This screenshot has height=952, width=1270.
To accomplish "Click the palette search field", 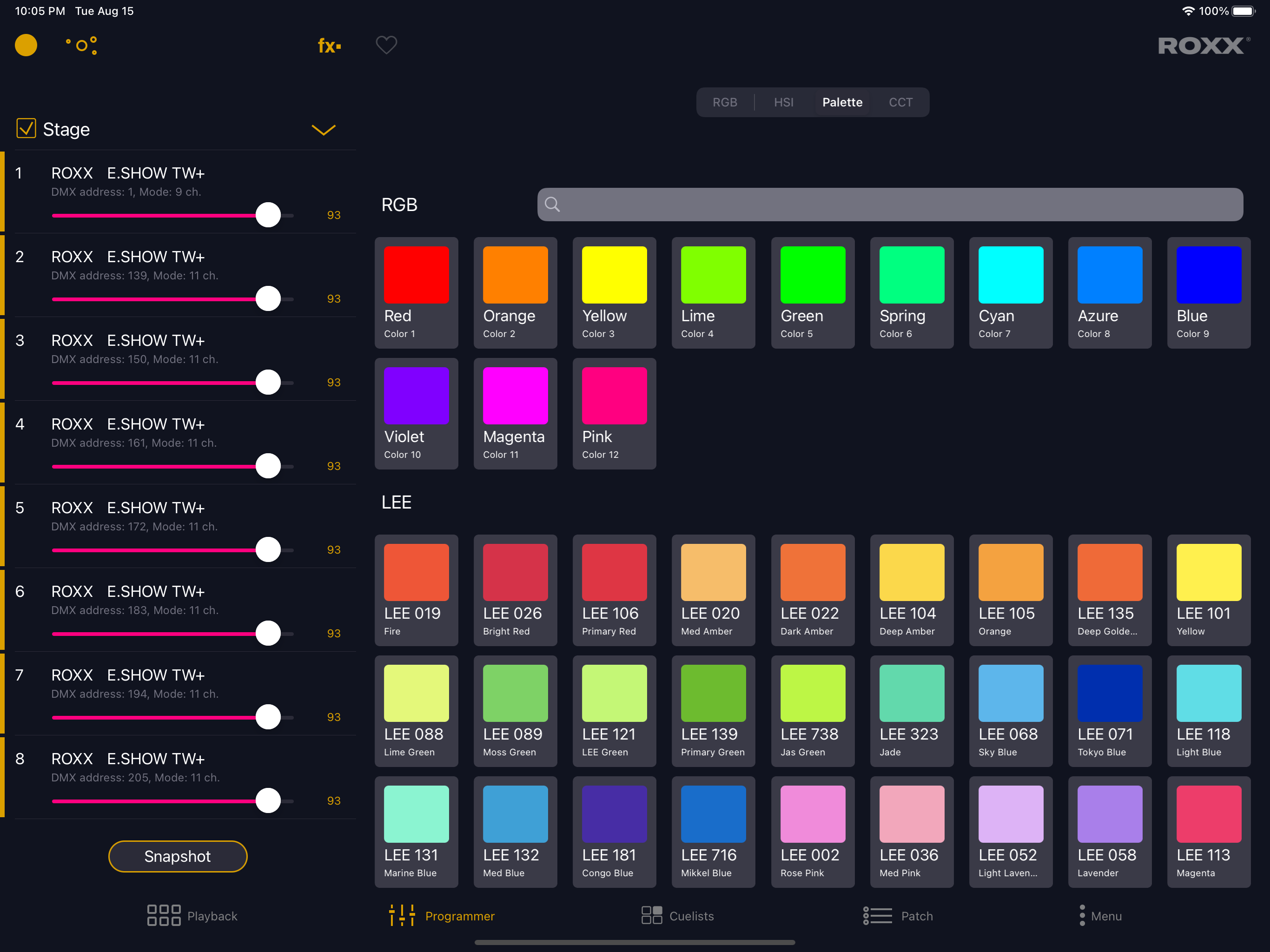I will [x=890, y=205].
